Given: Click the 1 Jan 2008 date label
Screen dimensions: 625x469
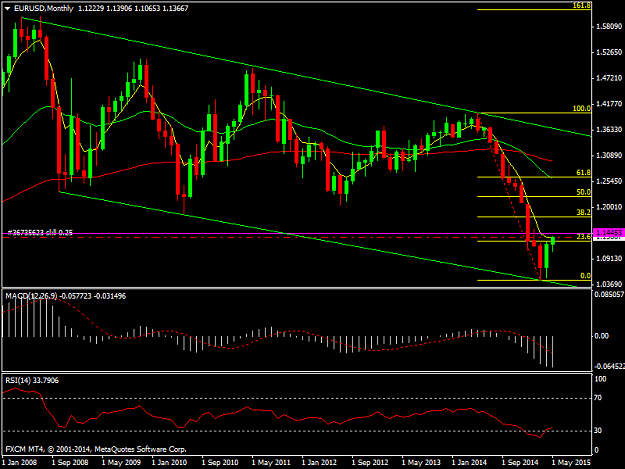Looking at the screenshot, I should 19,463.
